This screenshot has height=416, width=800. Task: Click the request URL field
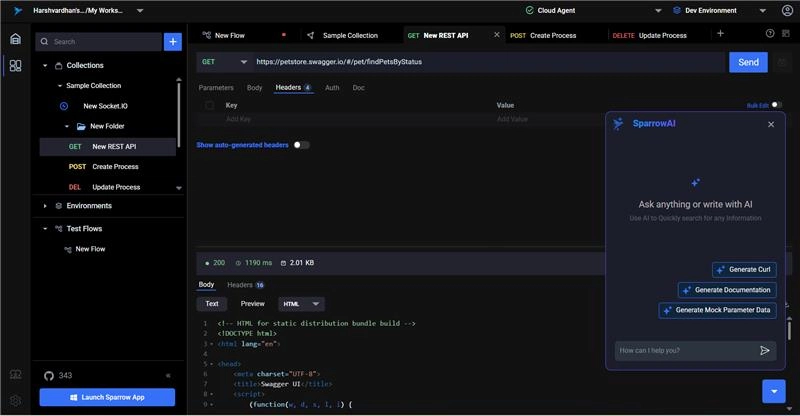[489, 62]
